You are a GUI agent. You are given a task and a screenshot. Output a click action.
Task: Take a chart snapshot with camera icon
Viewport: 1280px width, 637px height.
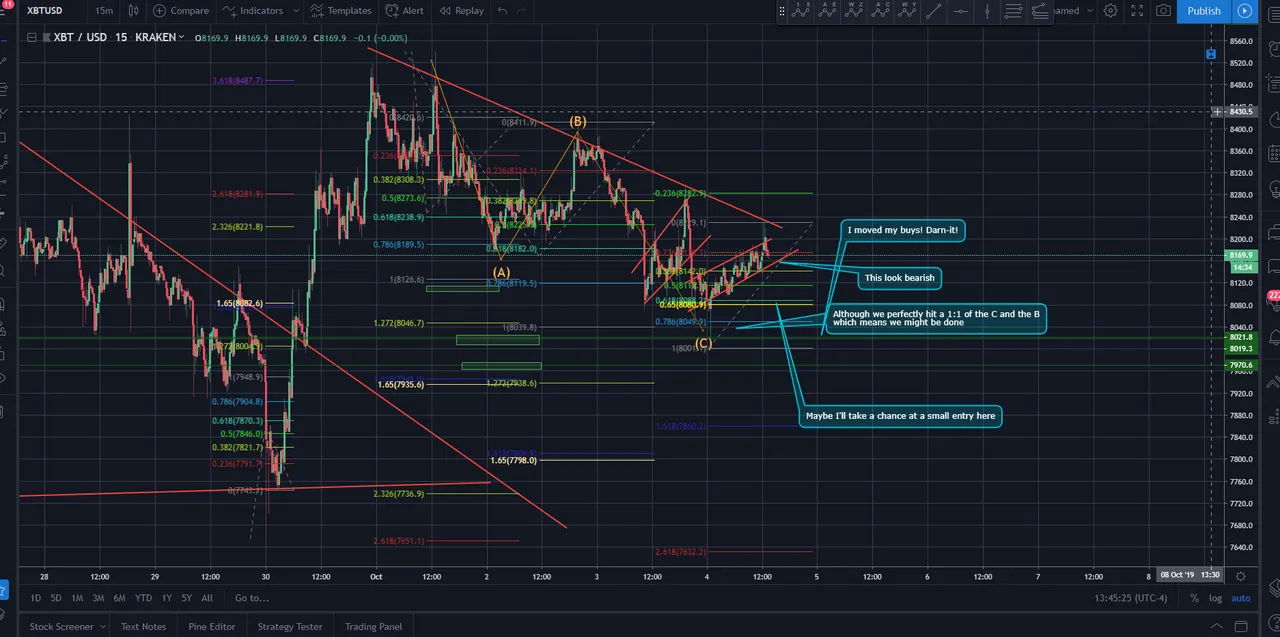(1163, 10)
